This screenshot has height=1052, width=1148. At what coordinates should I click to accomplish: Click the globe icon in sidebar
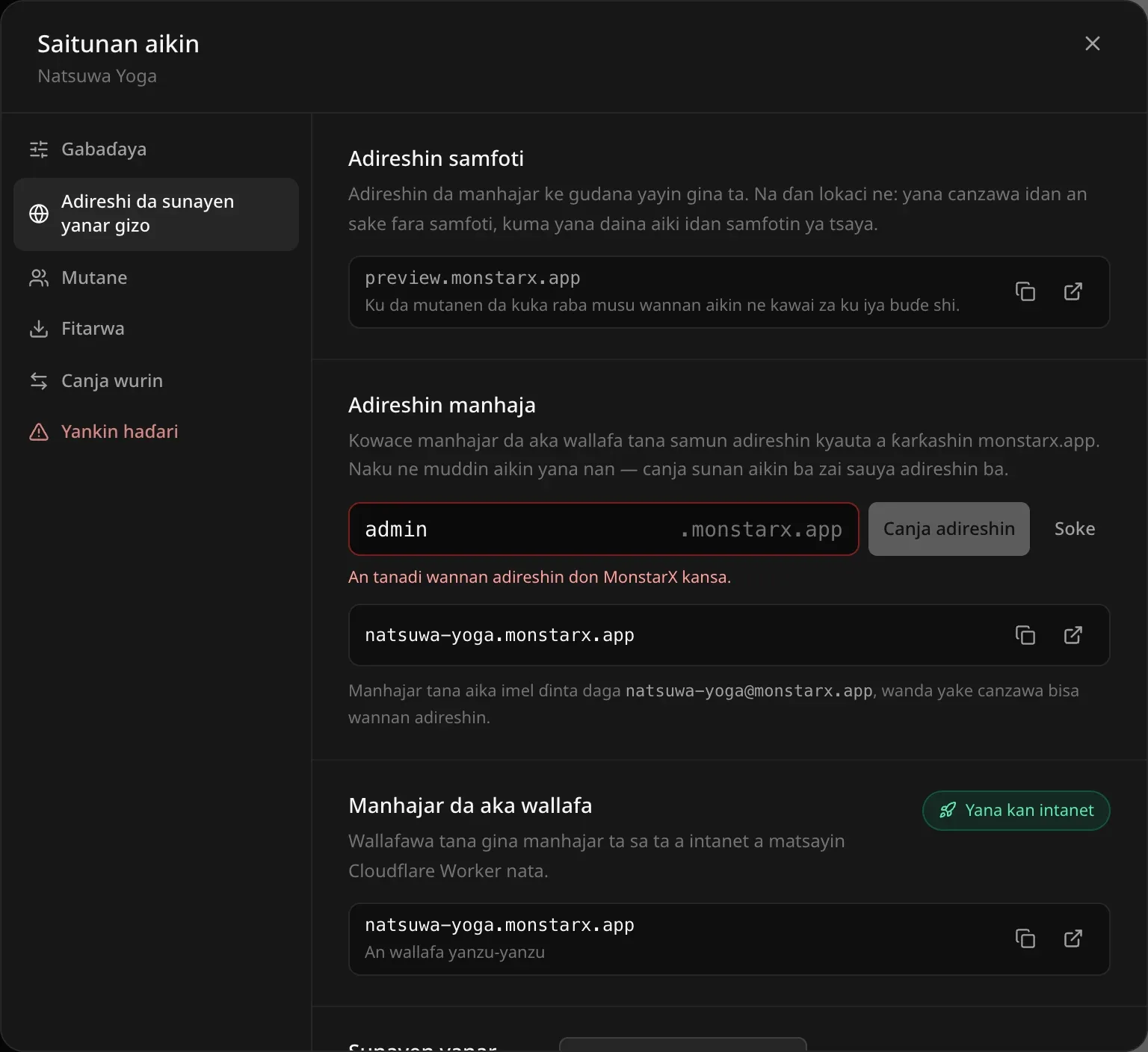pyautogui.click(x=39, y=214)
